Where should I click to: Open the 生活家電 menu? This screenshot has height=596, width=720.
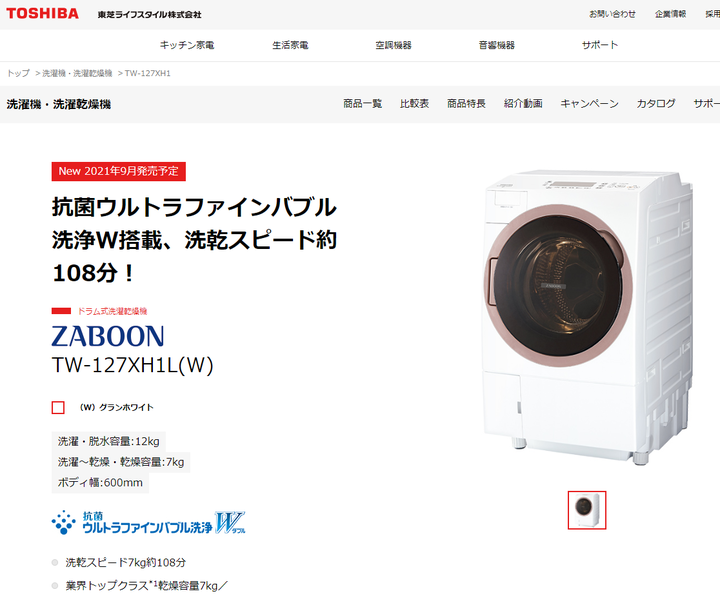pyautogui.click(x=290, y=45)
